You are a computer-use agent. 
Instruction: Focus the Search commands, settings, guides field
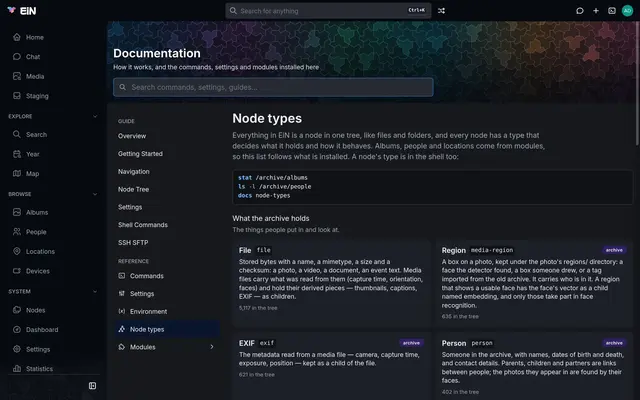click(273, 87)
